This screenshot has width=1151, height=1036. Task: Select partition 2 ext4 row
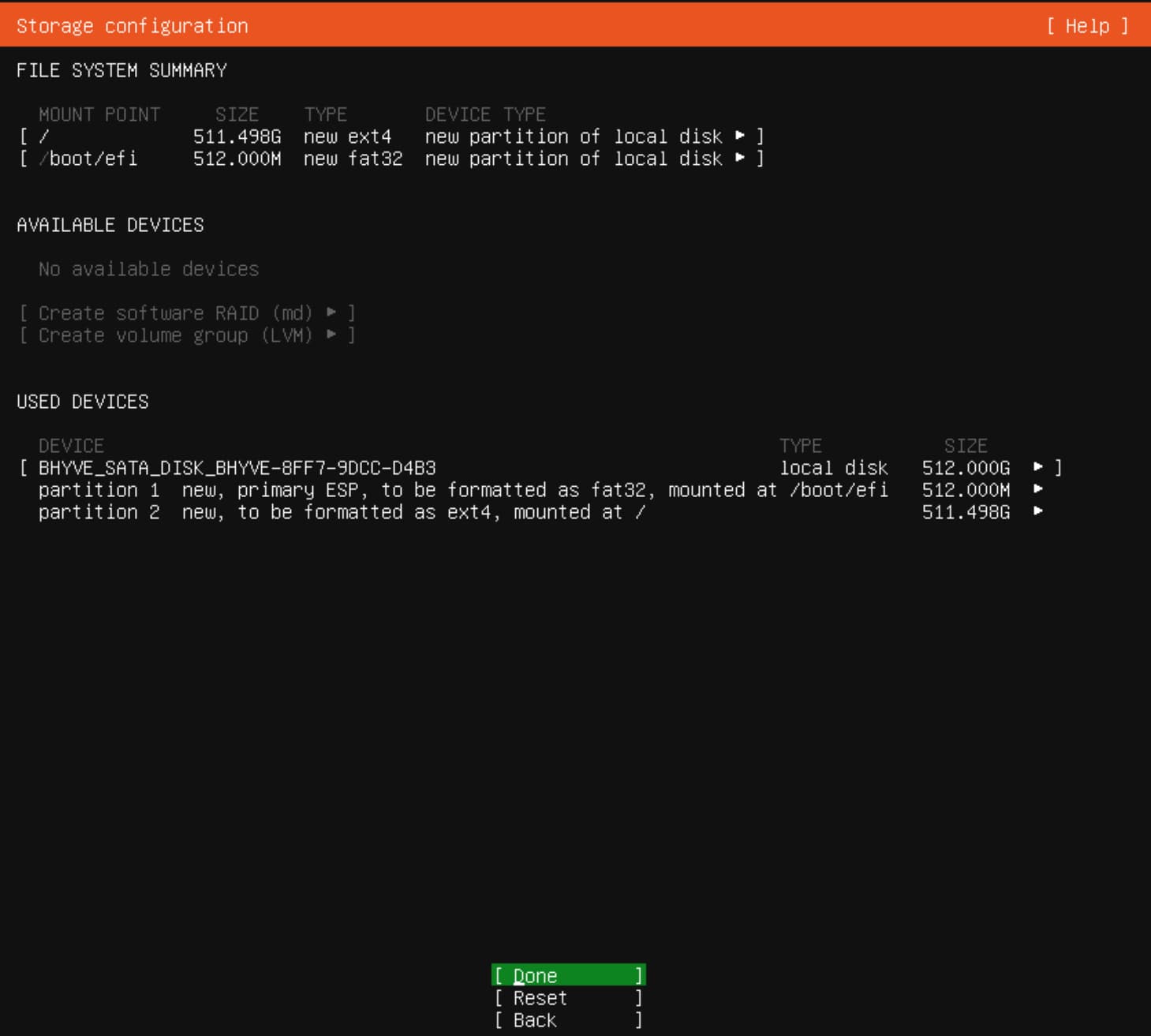pyautogui.click(x=540, y=512)
